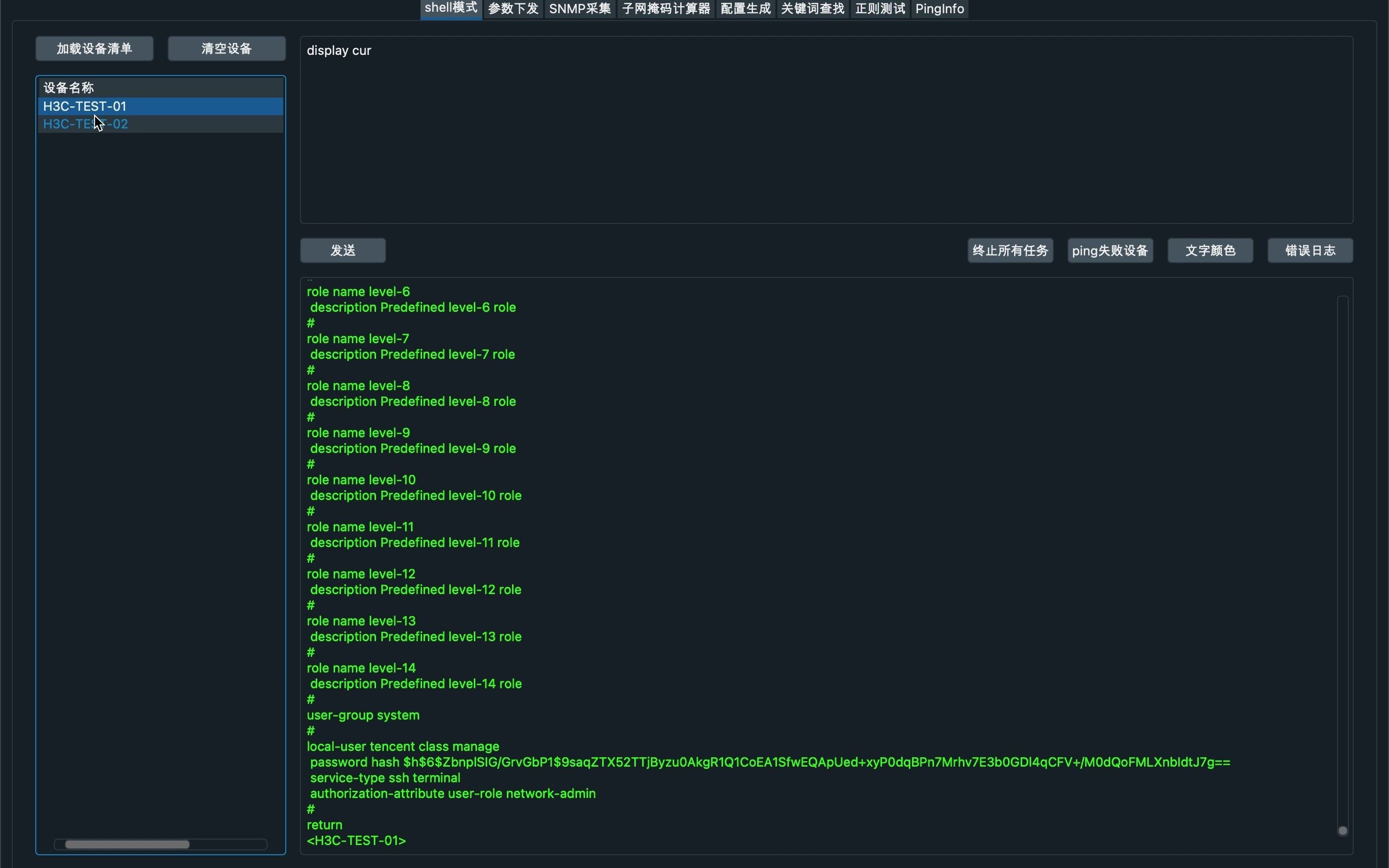The image size is (1389, 868).
Task: Click the 终止所有任务 button
Action: [x=1010, y=250]
